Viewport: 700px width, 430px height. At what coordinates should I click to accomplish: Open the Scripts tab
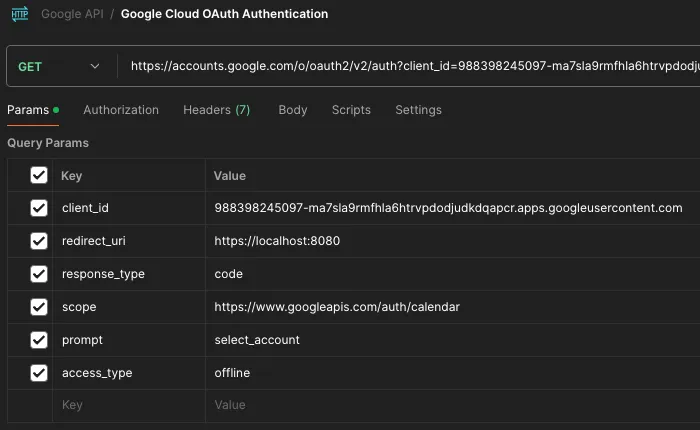(351, 110)
